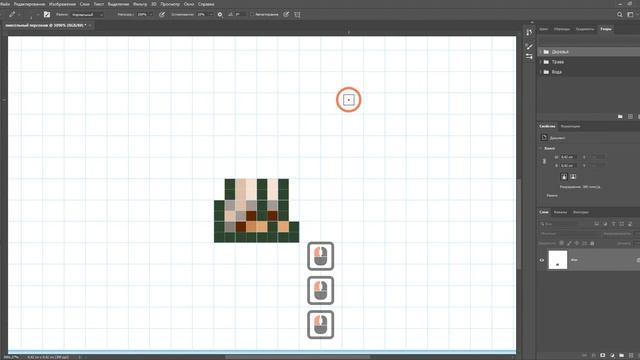Viewport: 640px width, 360px height.
Task: Toggle canvas width-height link icon
Action: 544,161
